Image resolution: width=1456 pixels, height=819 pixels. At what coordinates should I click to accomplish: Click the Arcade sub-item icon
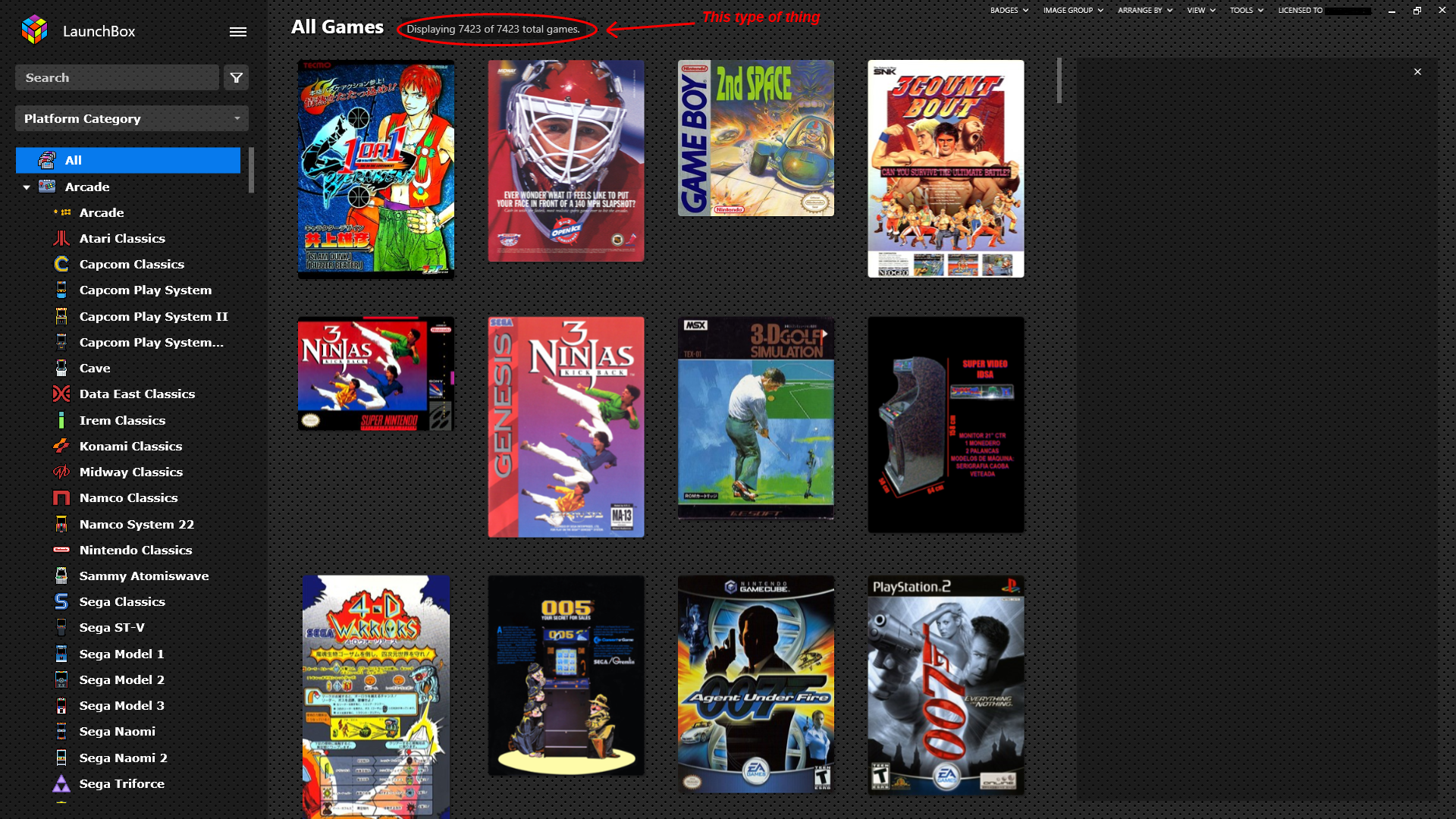[61, 212]
